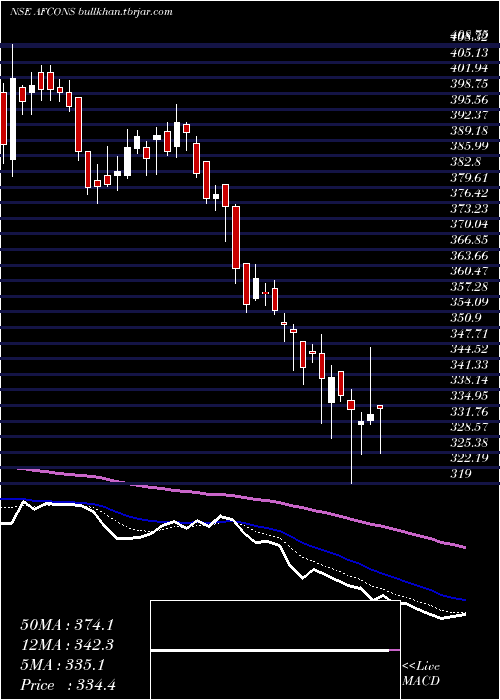Click the 325.38 price axis label

point(468,443)
